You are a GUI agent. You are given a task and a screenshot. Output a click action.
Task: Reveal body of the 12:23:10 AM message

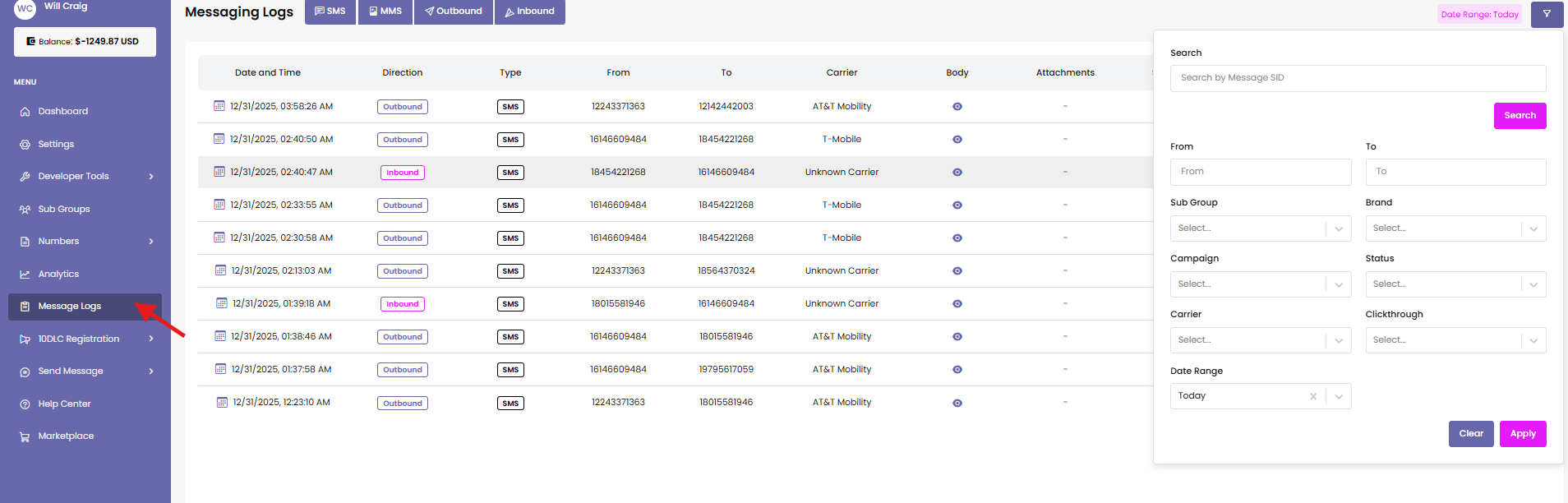click(957, 403)
